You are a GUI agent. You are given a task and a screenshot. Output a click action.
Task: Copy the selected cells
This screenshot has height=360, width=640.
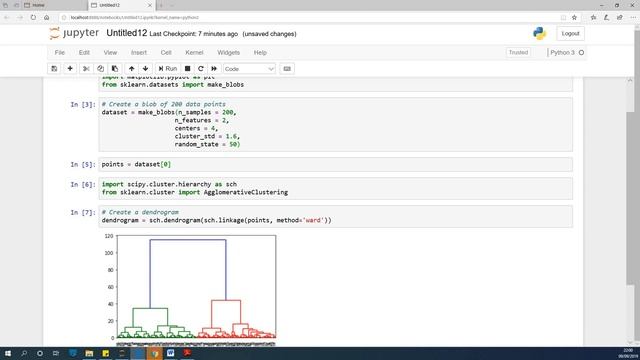coord(100,69)
